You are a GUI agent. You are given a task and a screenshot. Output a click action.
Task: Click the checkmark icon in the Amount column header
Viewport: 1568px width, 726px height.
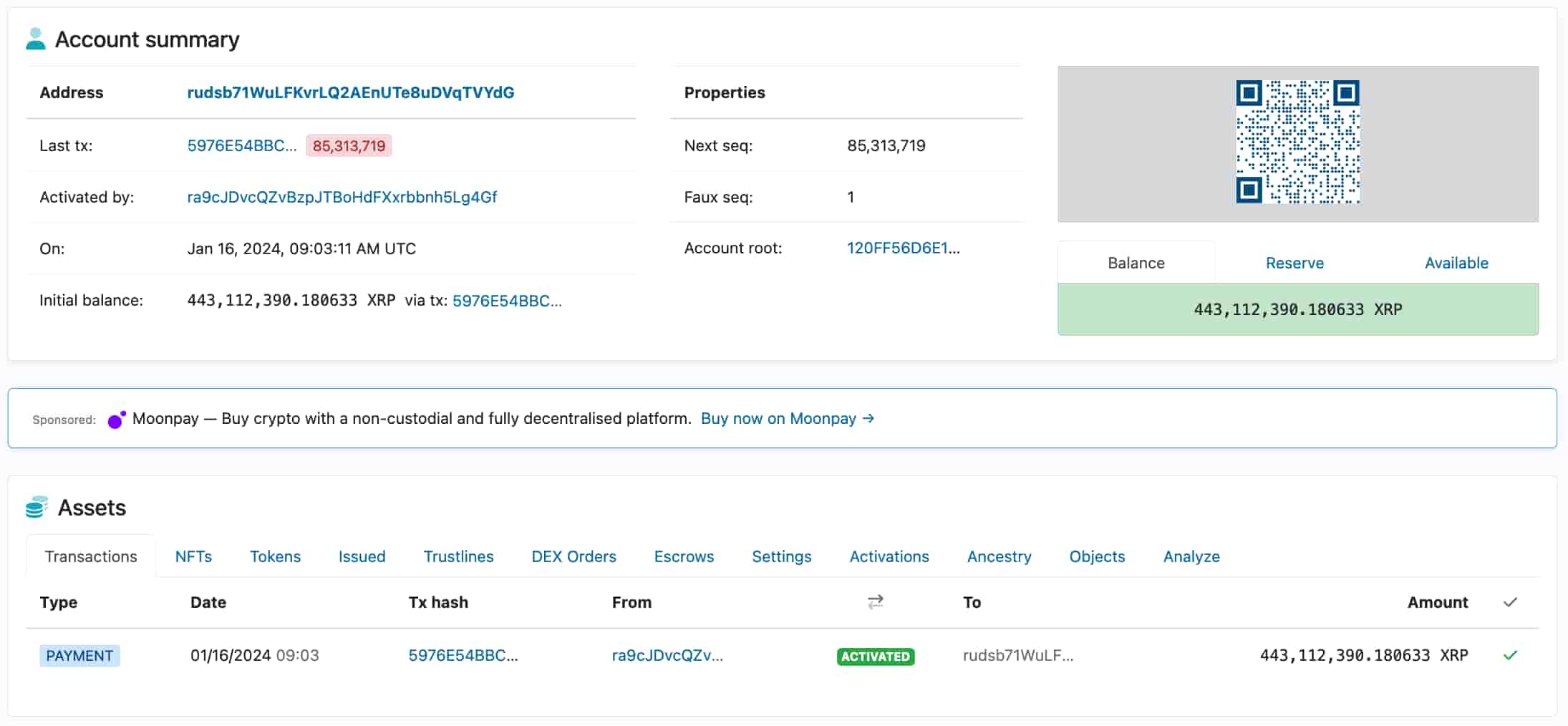[1509, 602]
